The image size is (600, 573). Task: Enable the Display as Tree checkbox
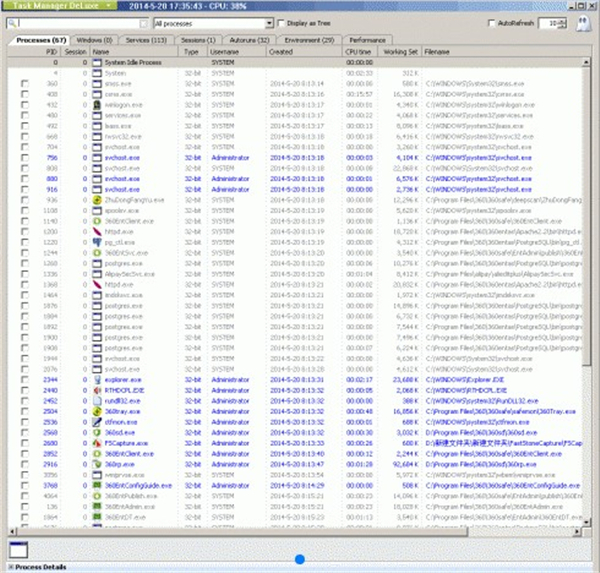284,22
